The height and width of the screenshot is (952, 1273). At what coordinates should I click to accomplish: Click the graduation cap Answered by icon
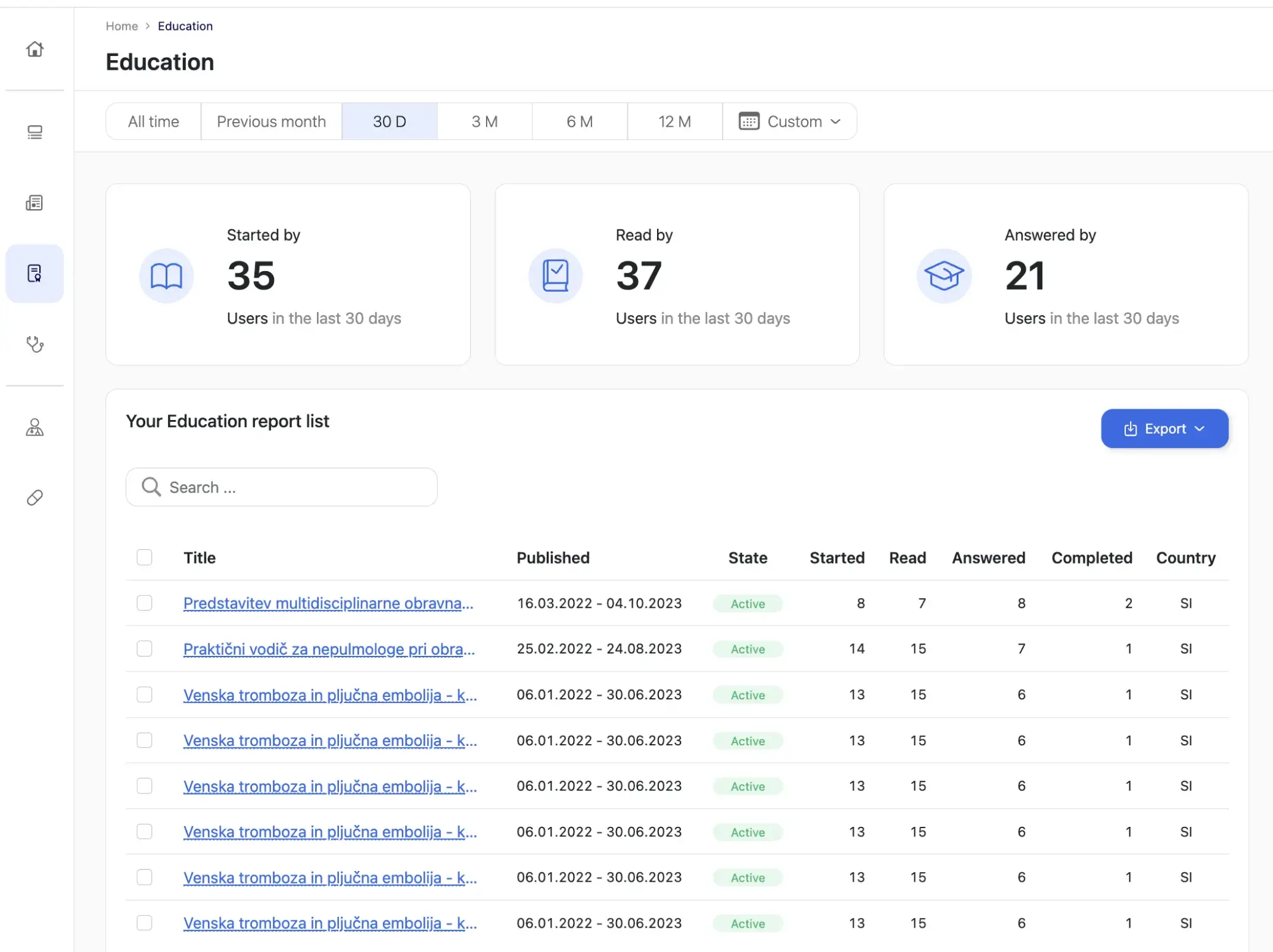tap(944, 276)
